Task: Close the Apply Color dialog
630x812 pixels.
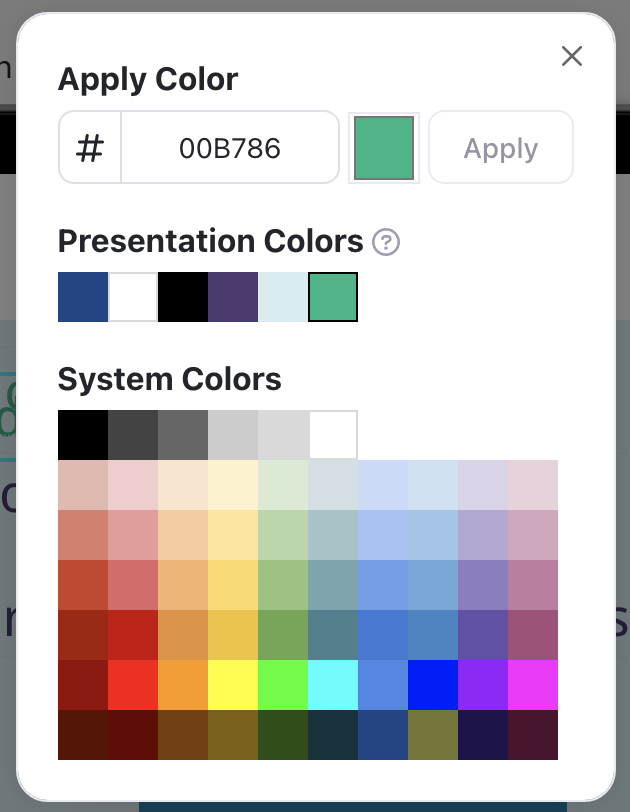Action: pos(572,56)
